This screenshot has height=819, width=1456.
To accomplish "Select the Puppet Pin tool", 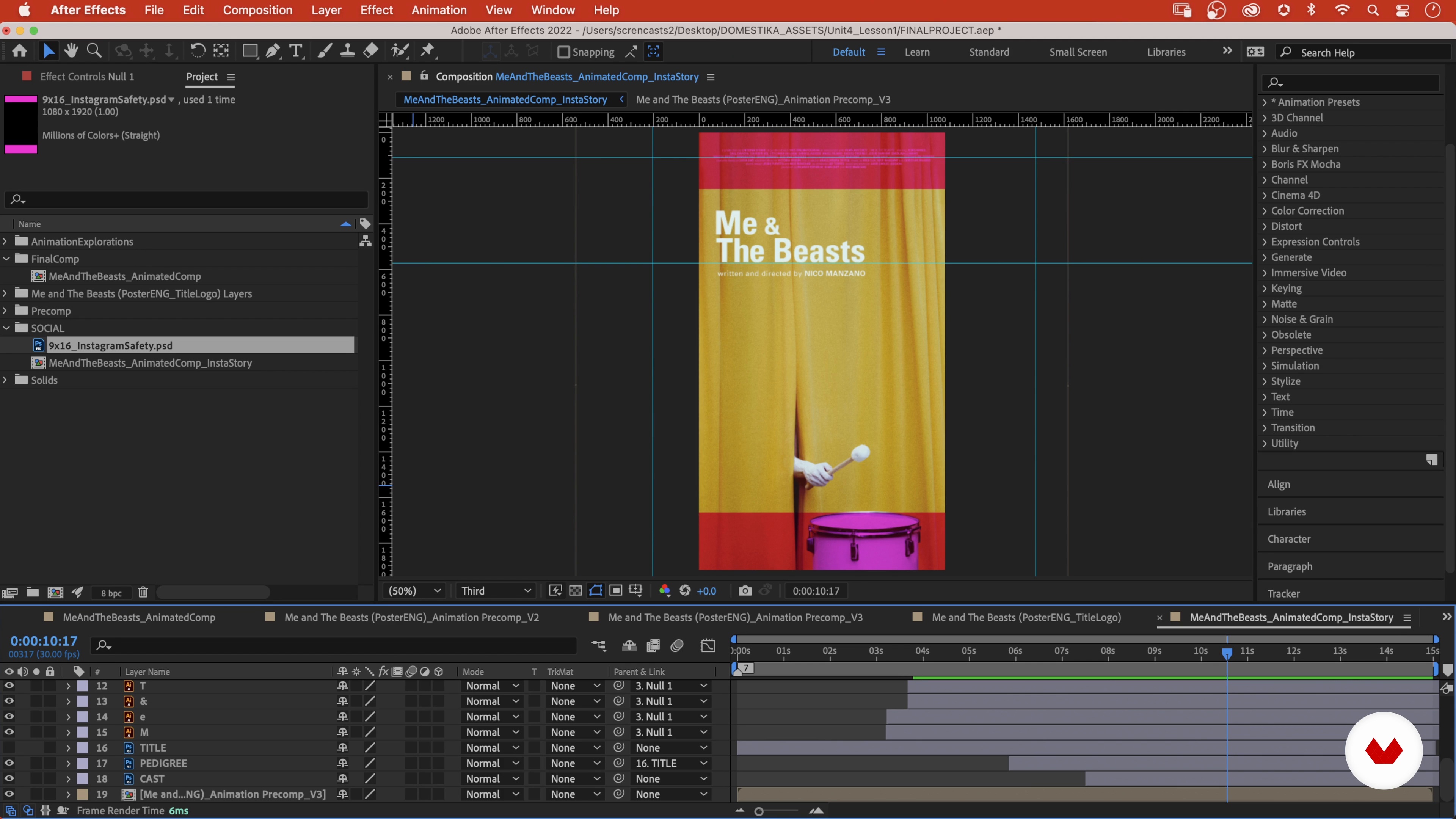I will [x=428, y=52].
